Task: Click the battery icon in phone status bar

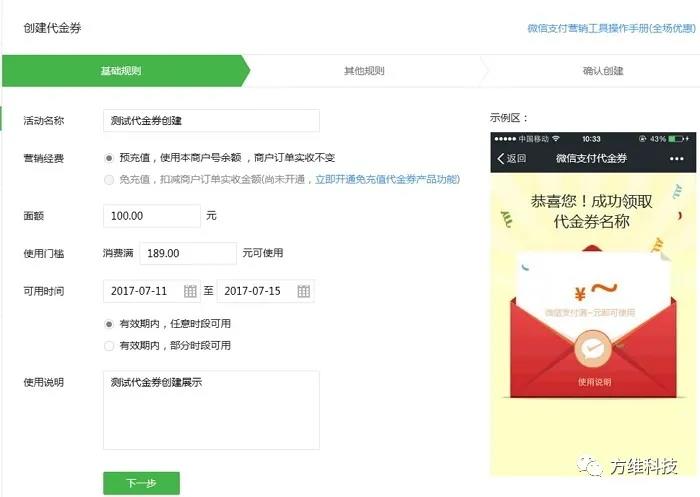Action: 676,139
